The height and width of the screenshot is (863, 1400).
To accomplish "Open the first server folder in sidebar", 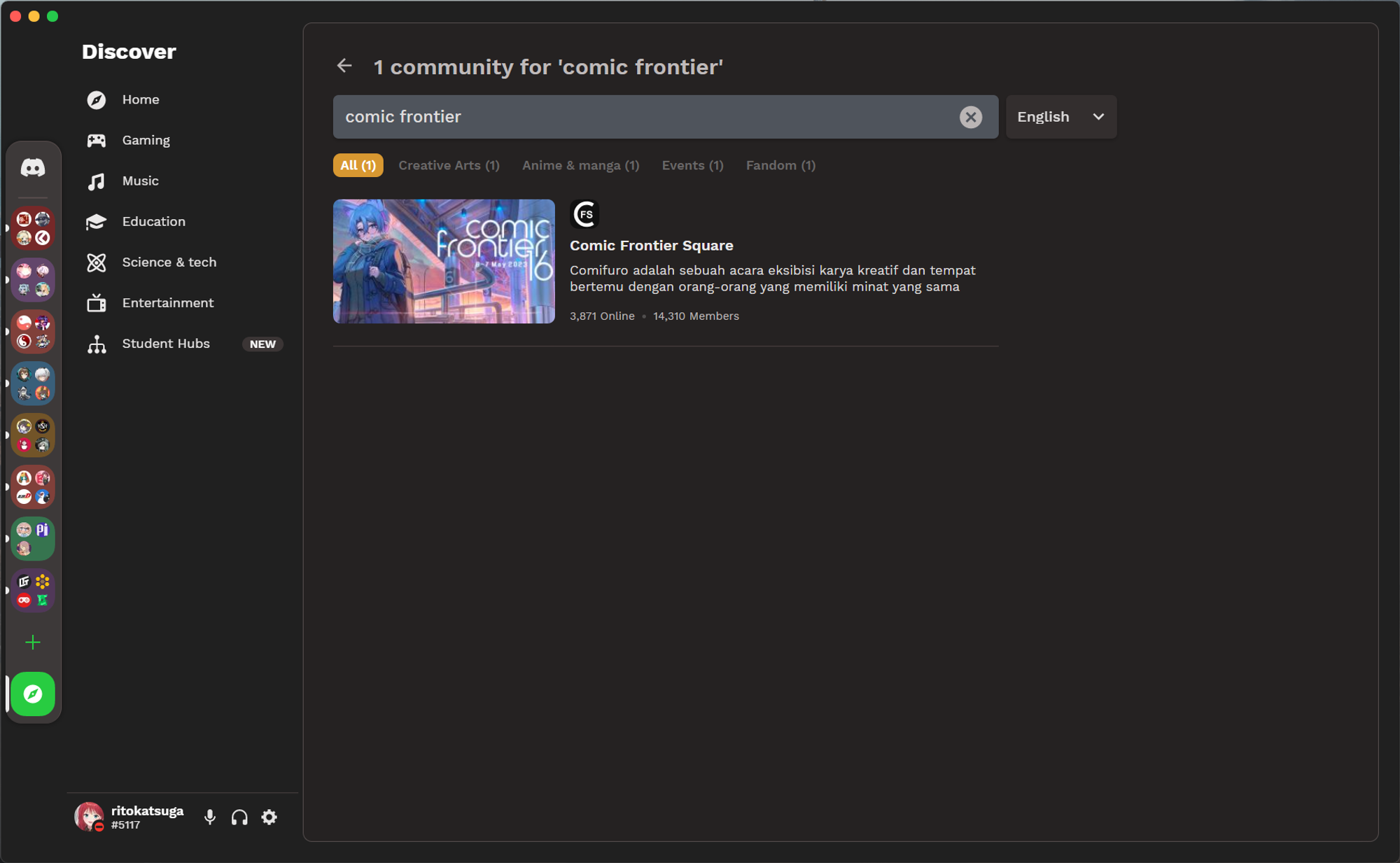I will pos(33,228).
